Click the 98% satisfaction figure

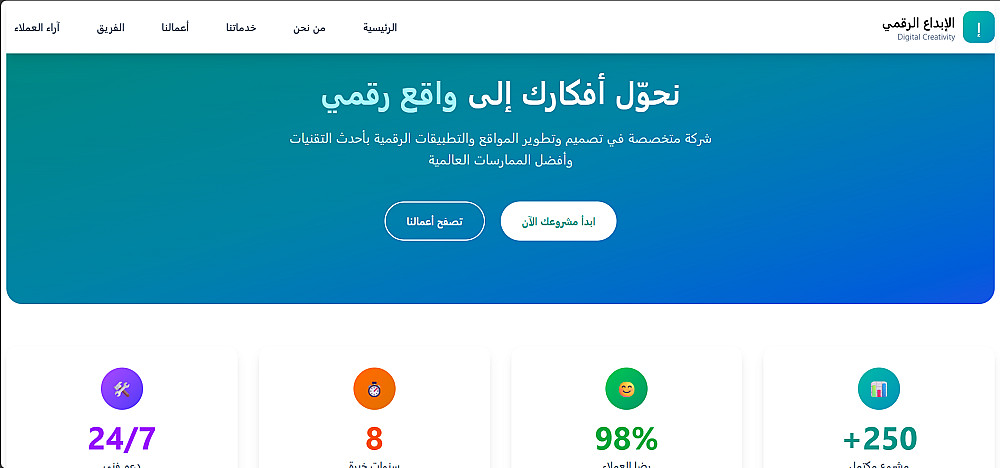point(627,439)
